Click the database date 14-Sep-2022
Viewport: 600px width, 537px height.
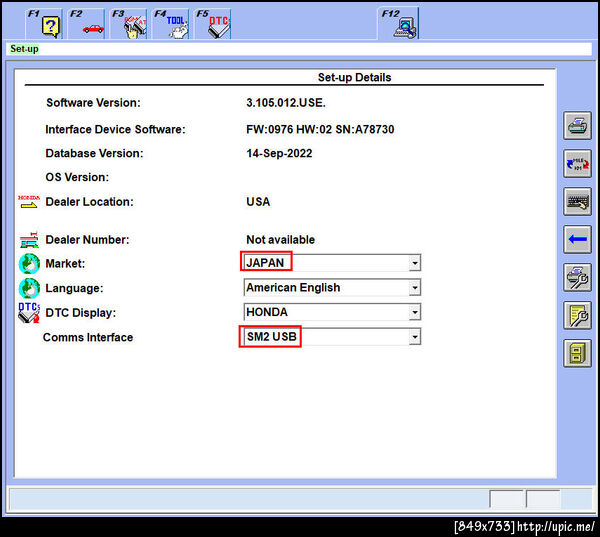279,153
